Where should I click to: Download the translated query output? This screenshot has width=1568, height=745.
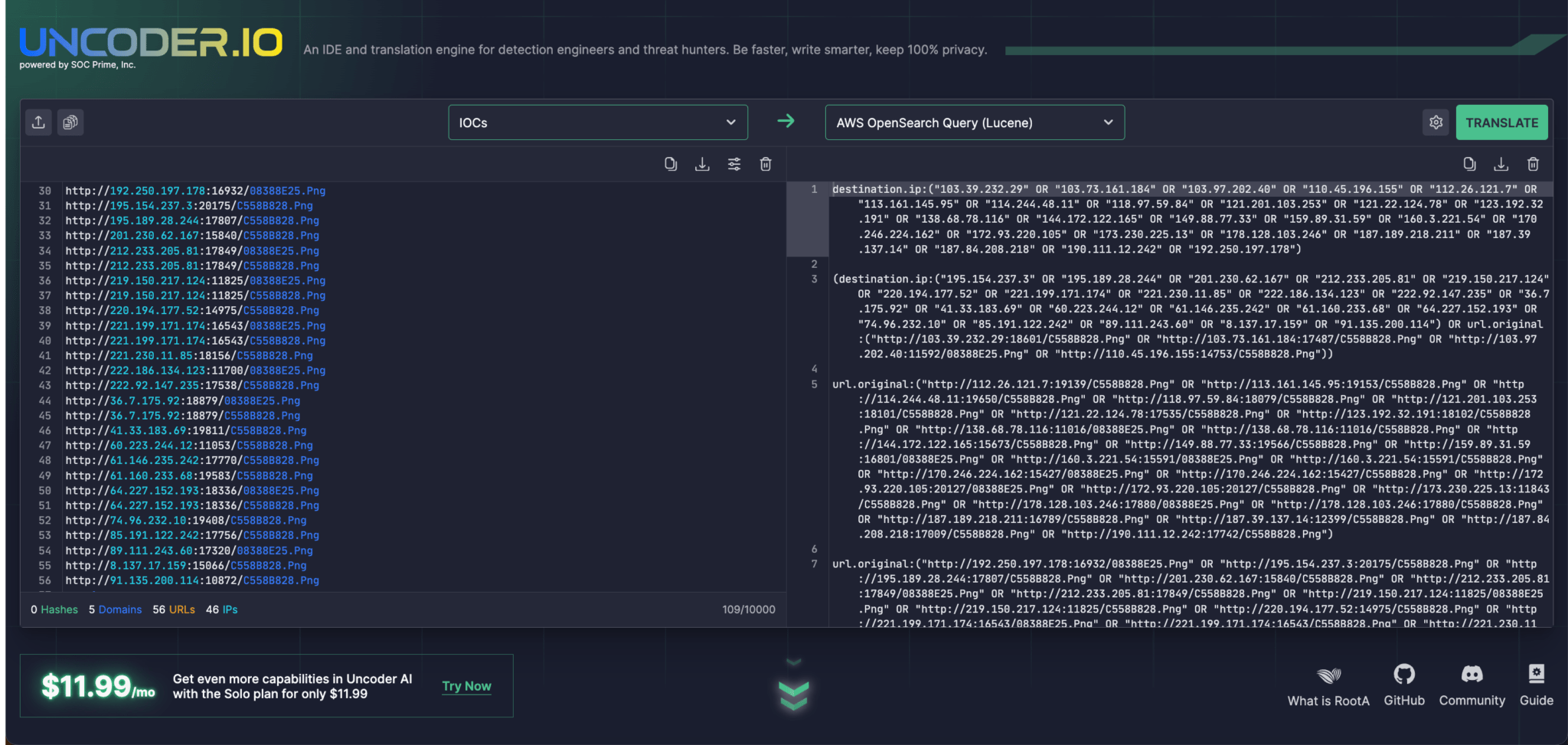(x=1501, y=164)
